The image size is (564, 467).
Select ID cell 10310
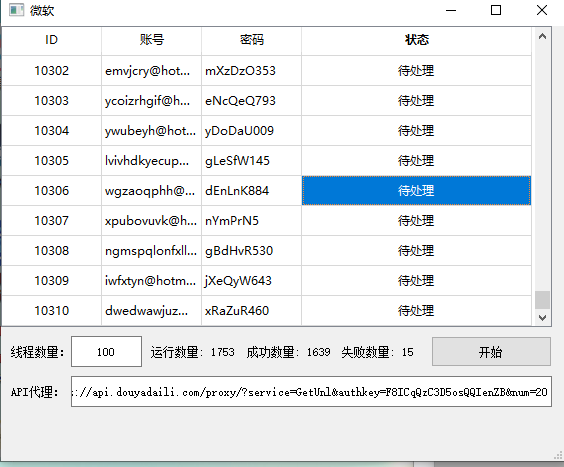[x=51, y=310]
